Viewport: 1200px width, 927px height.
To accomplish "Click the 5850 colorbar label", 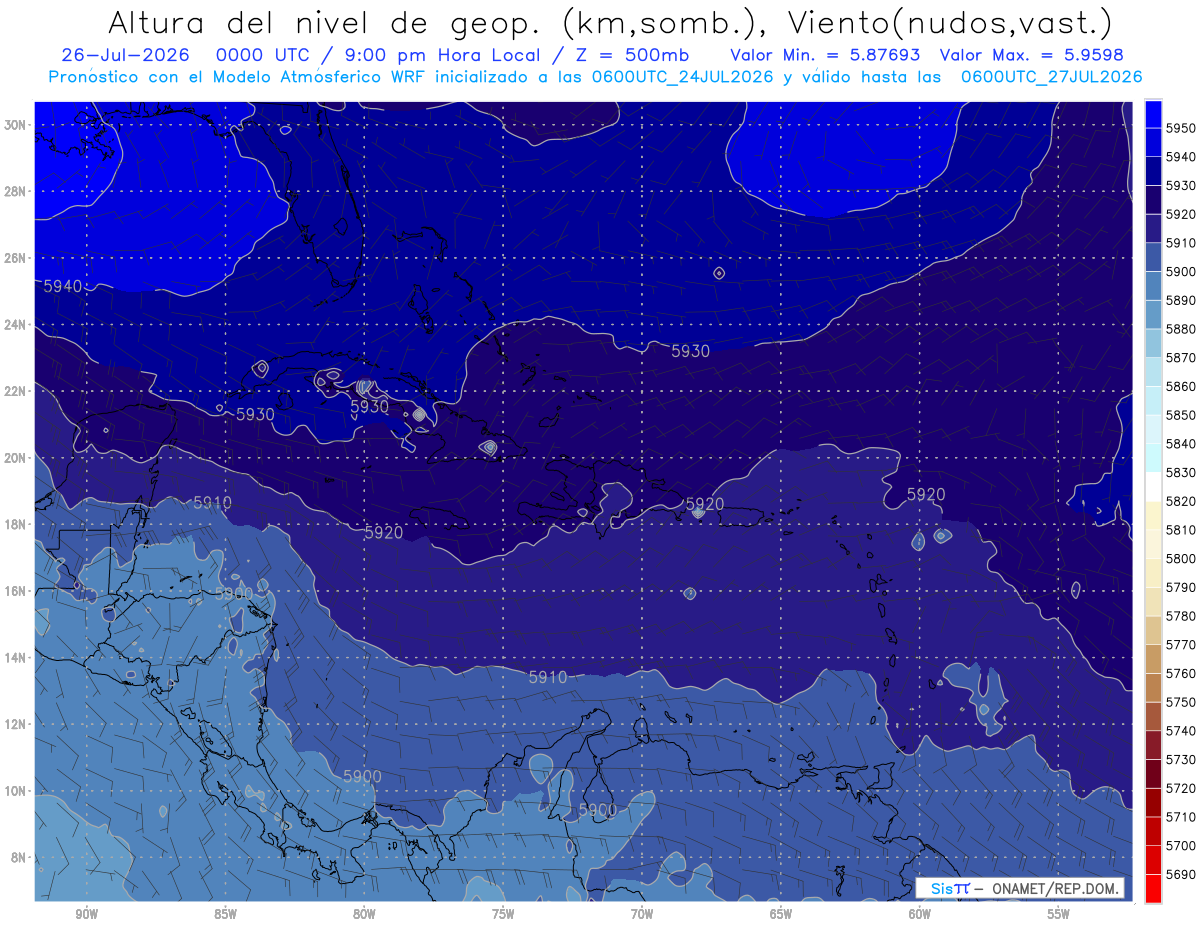I will tap(1182, 415).
